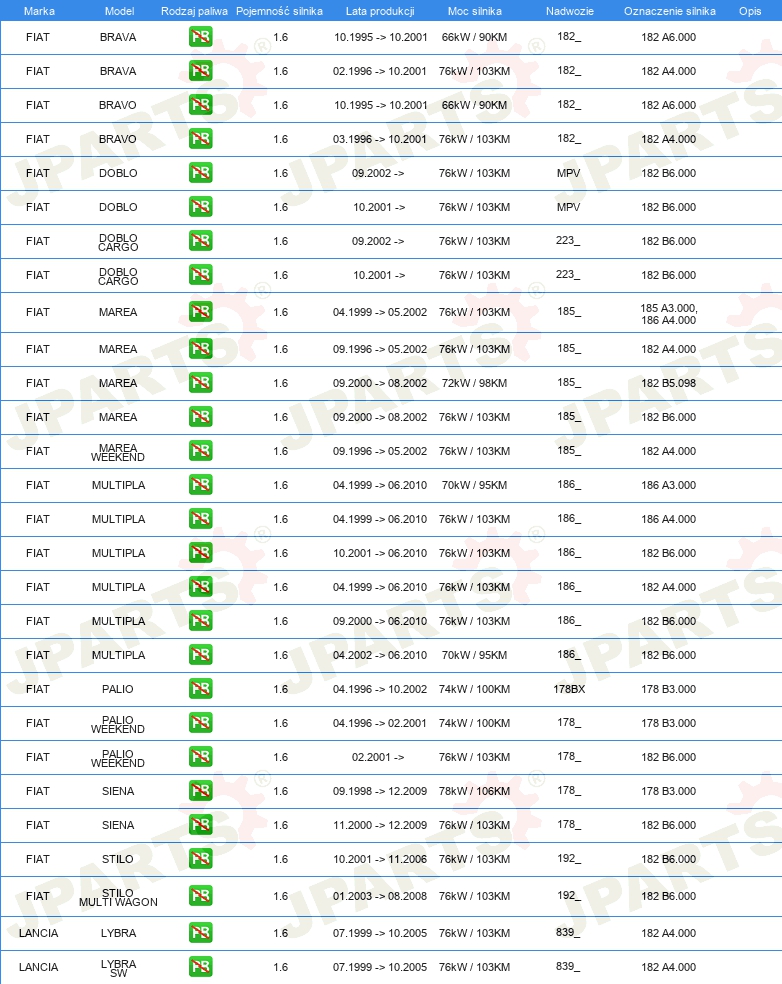Click date range '09.1998 -> 12.2009'
Viewport: 782px width, 984px height.
click(380, 791)
